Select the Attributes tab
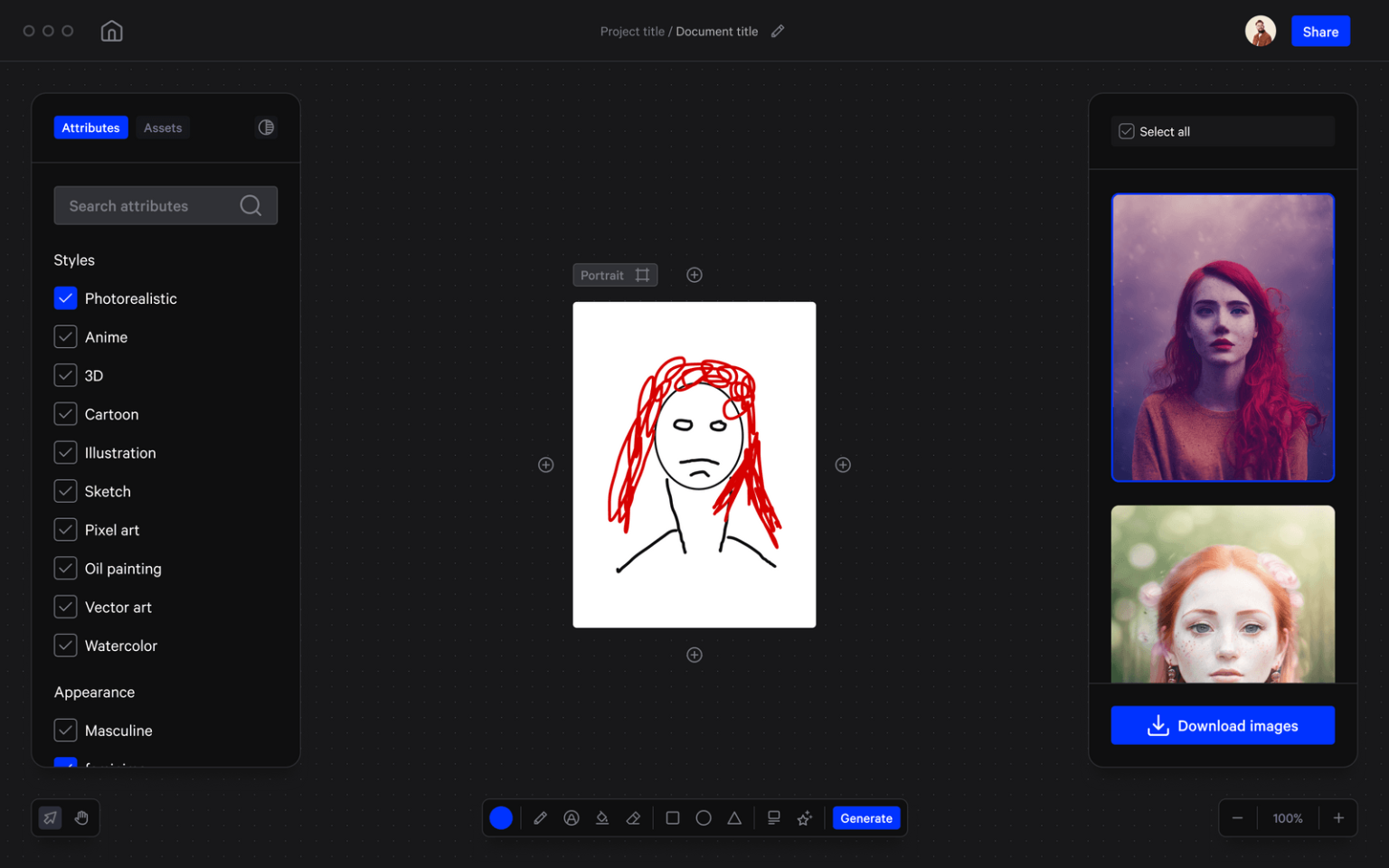 (x=90, y=127)
